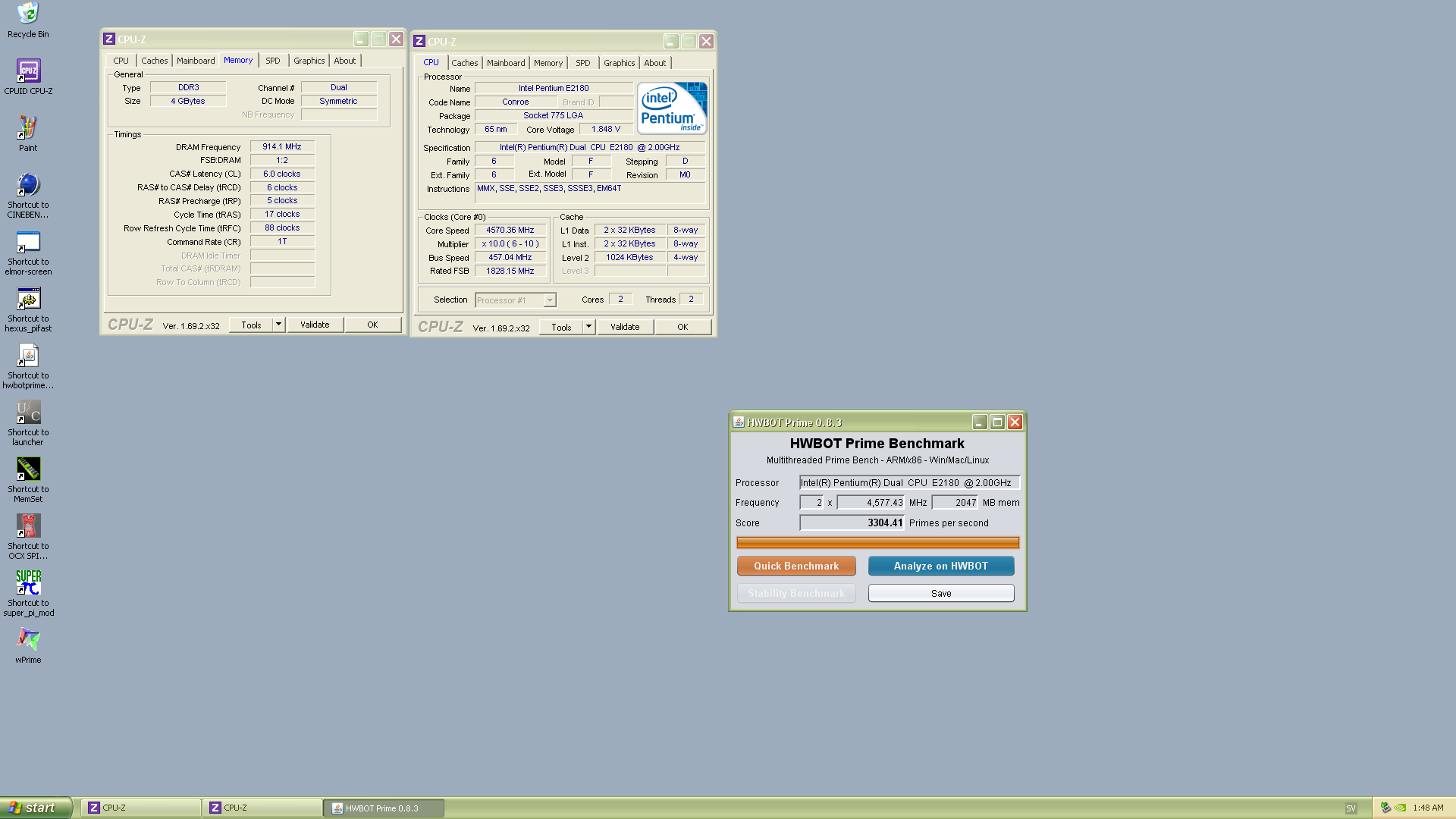Image resolution: width=1456 pixels, height=819 pixels.
Task: Click the DRAM Frequency 914.1 MHz value
Action: [282, 146]
